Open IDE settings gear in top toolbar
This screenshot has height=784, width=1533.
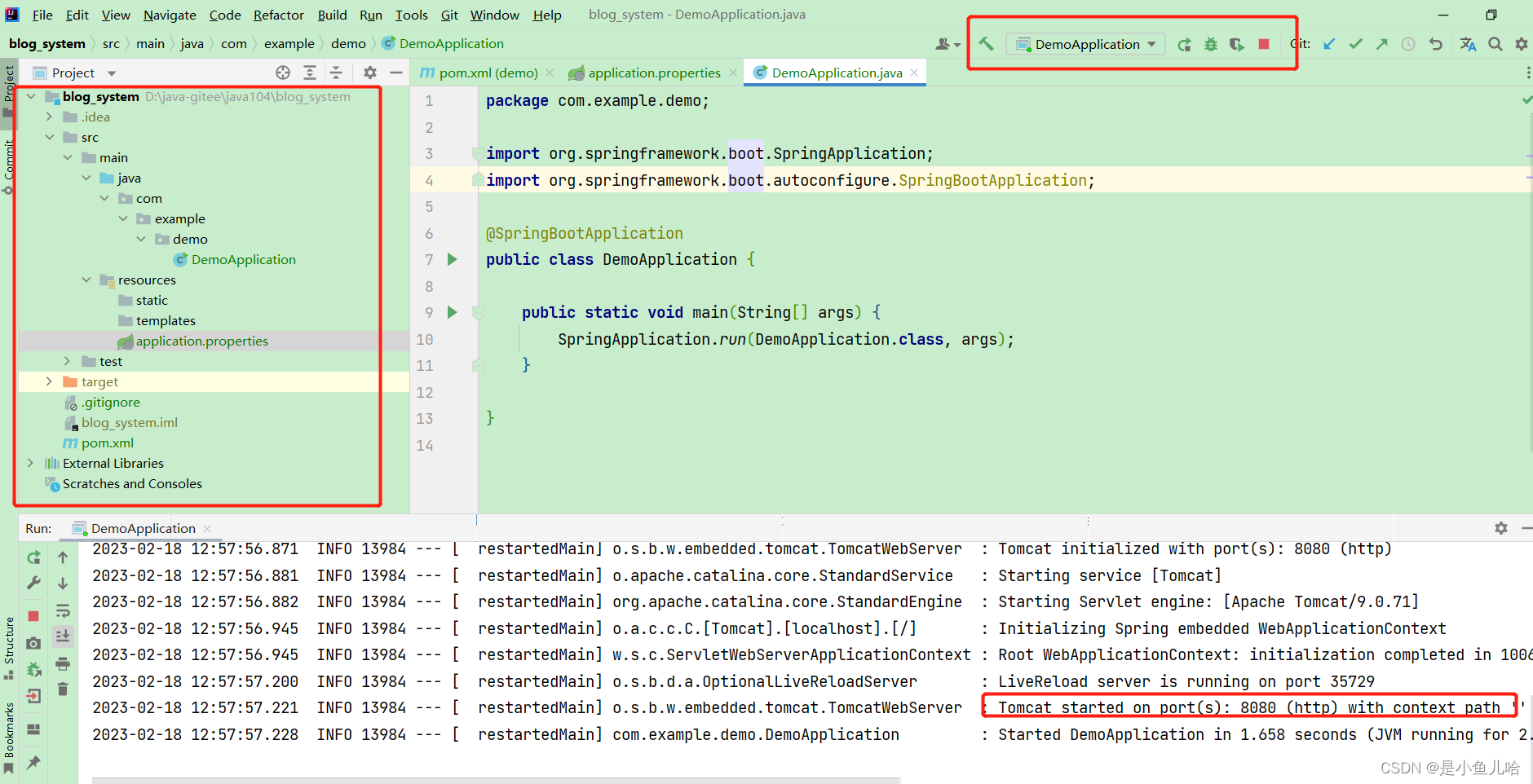click(x=1522, y=44)
